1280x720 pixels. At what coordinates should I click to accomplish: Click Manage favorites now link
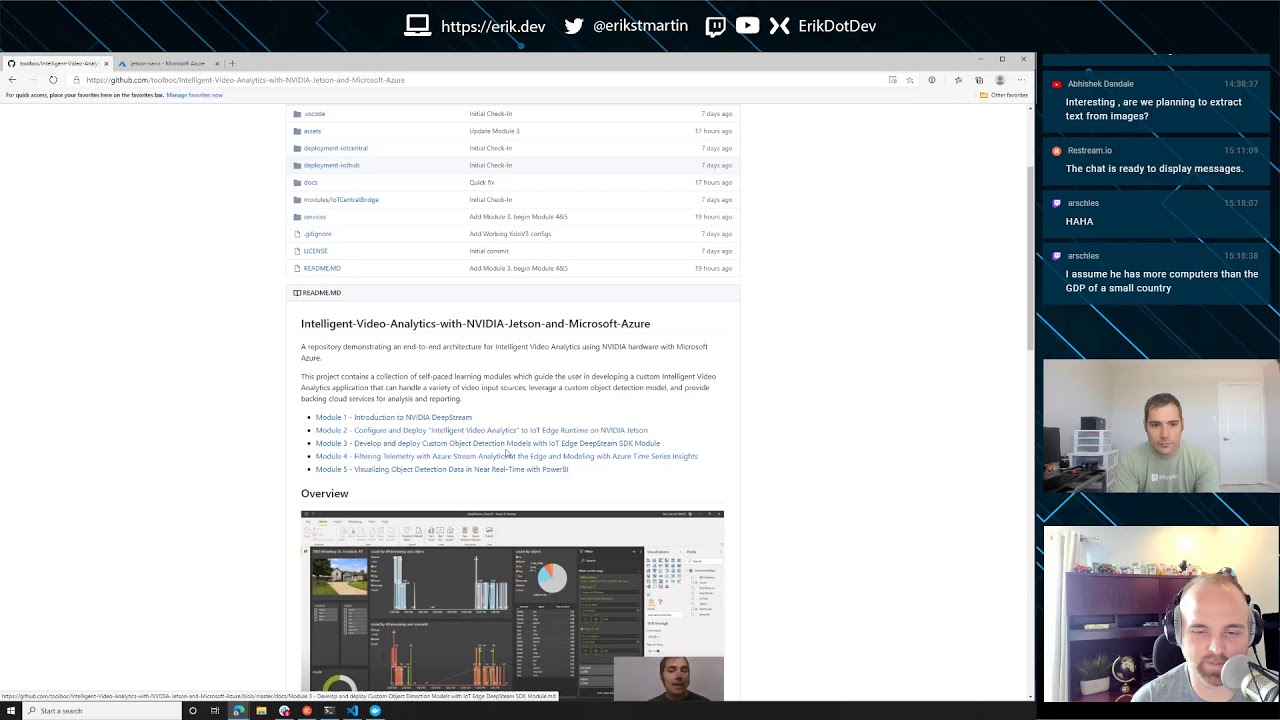pyautogui.click(x=194, y=95)
